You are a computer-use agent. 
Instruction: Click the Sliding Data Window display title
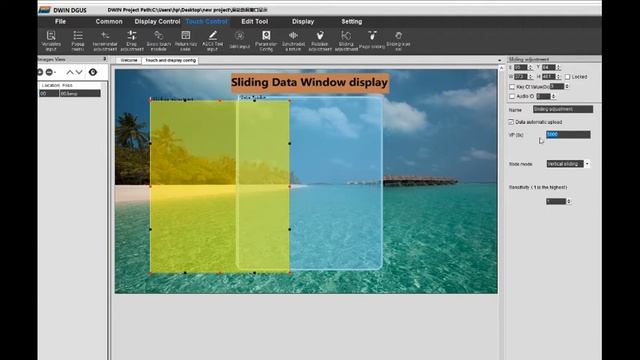point(309,82)
